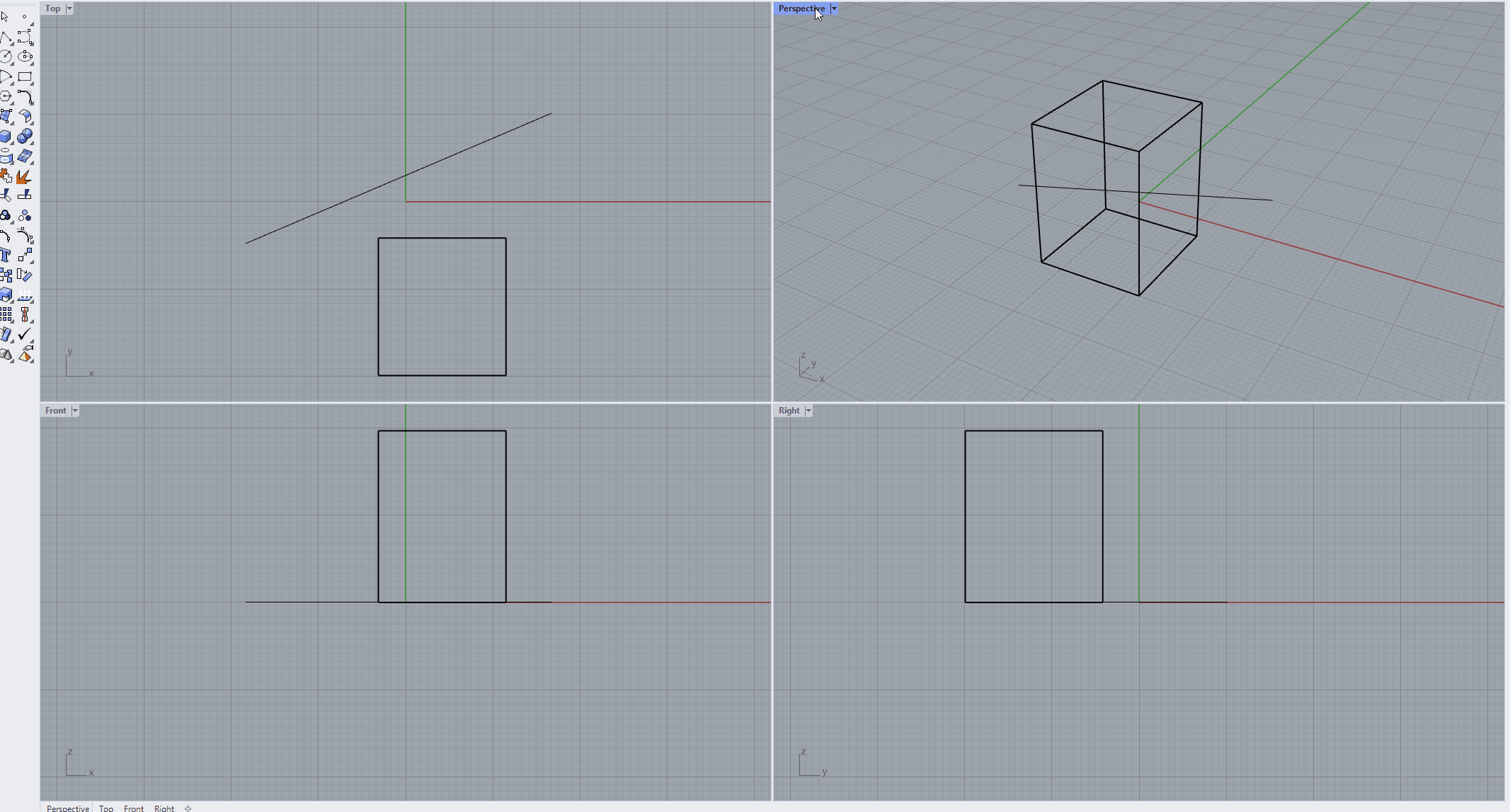Click the Front viewport title label

point(56,411)
